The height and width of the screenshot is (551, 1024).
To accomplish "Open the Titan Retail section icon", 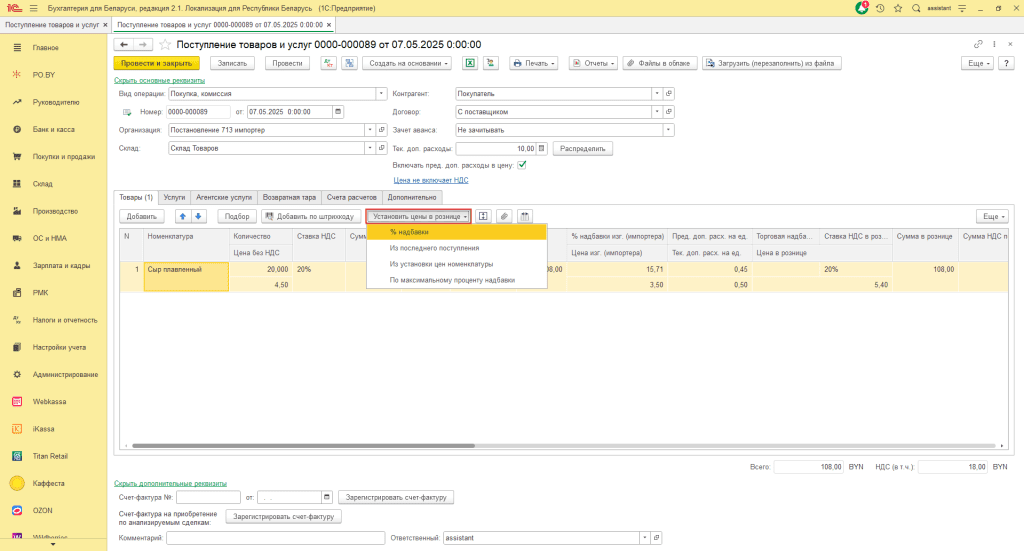I will 17,456.
